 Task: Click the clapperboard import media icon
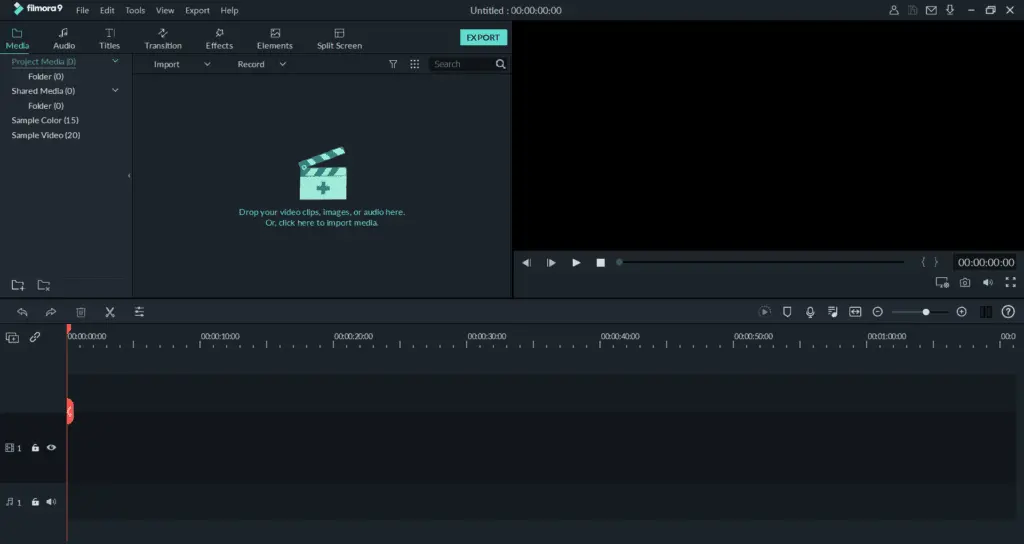[x=323, y=173]
